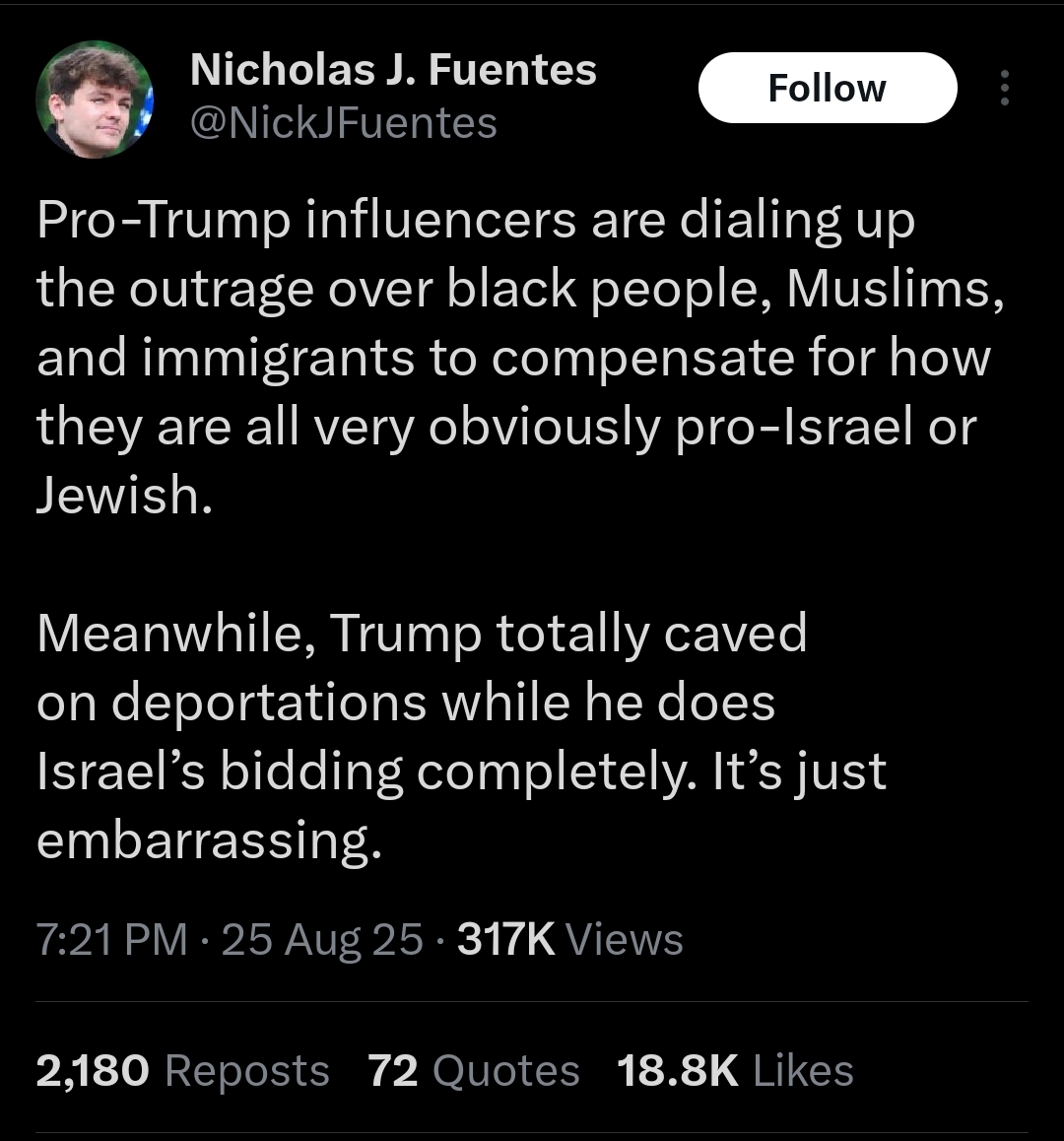The width and height of the screenshot is (1064, 1141).
Task: Open the Nicholas J. Fuentes display name
Action: click(x=392, y=70)
